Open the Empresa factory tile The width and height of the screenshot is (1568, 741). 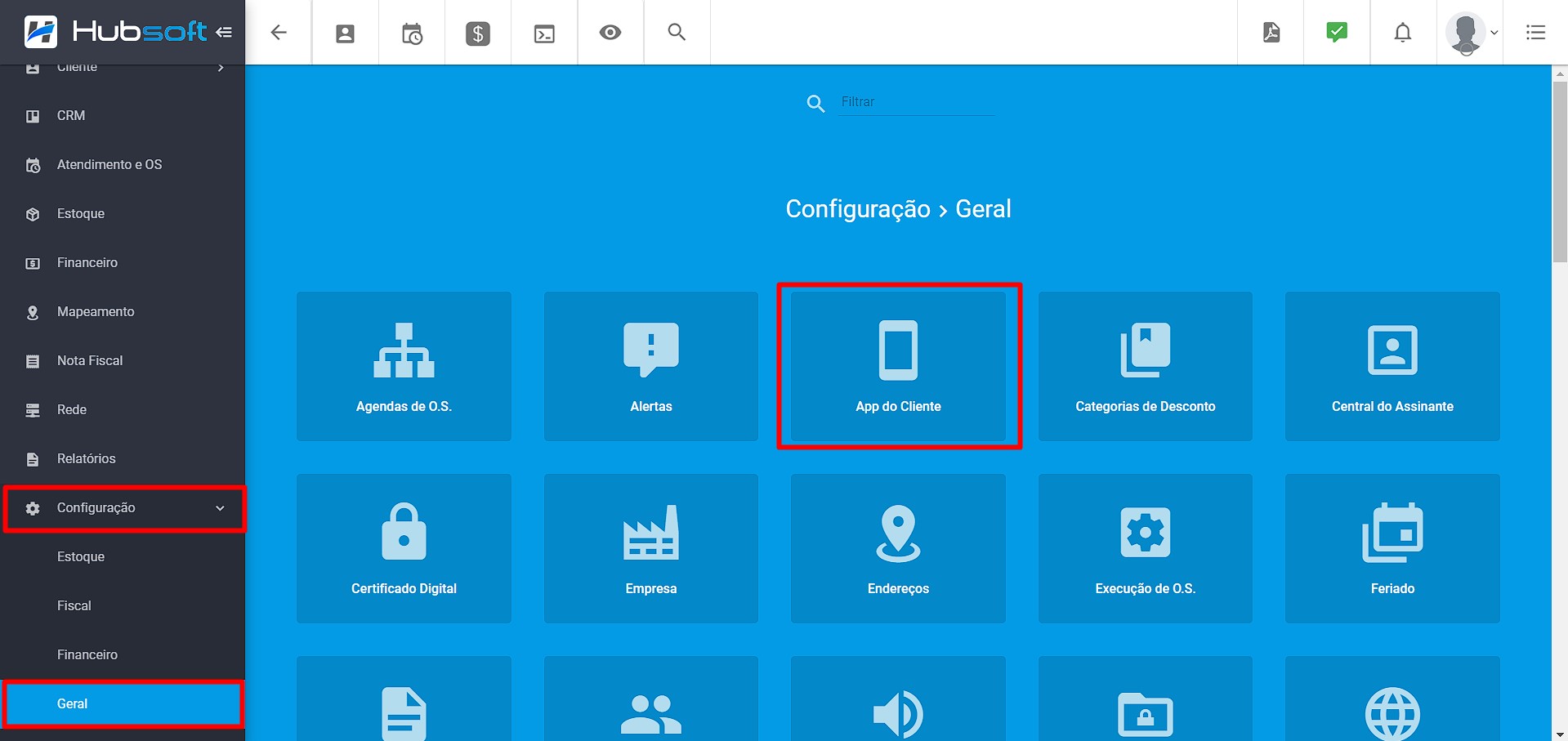[x=651, y=548]
